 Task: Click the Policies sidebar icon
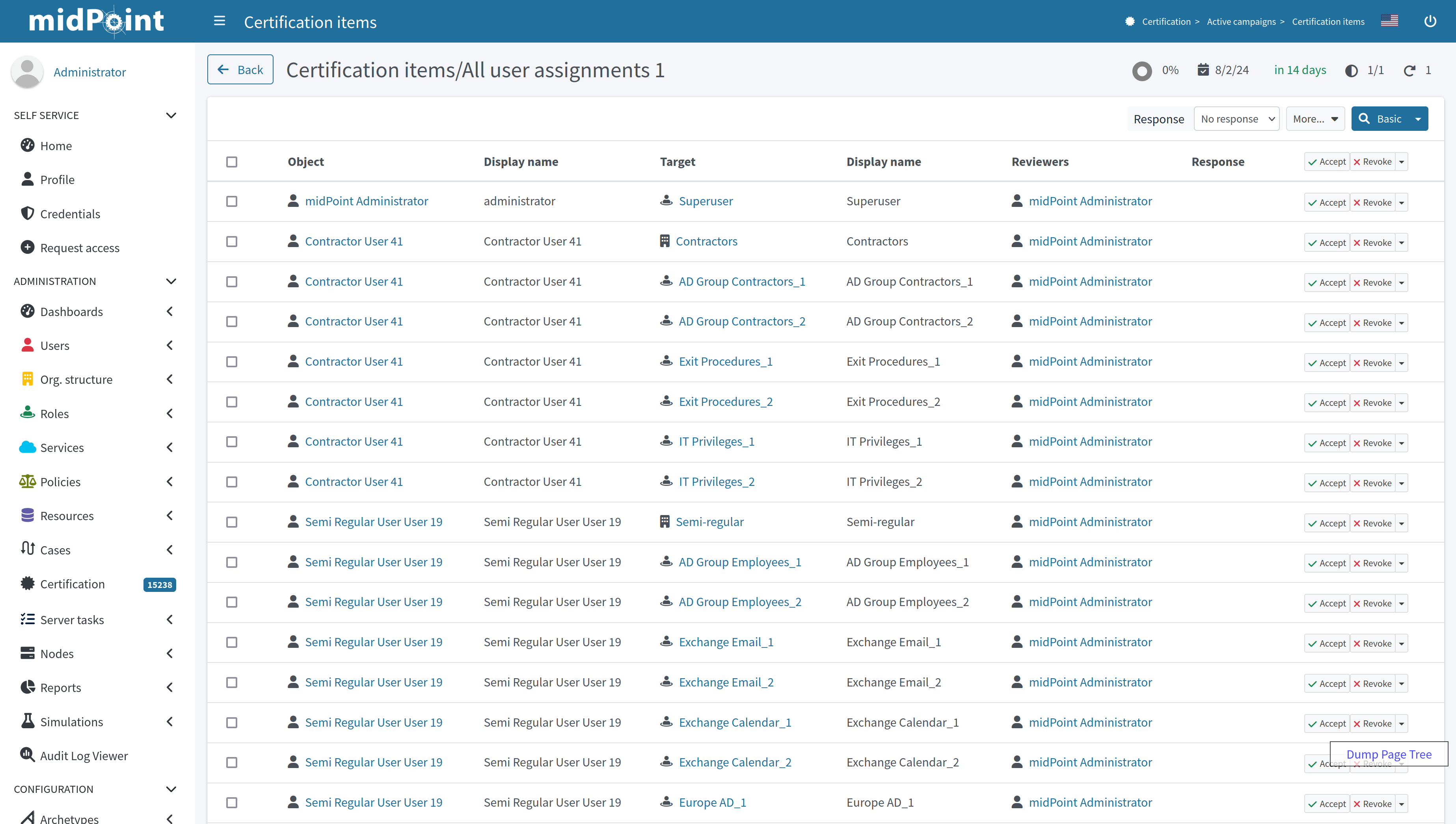click(x=27, y=481)
